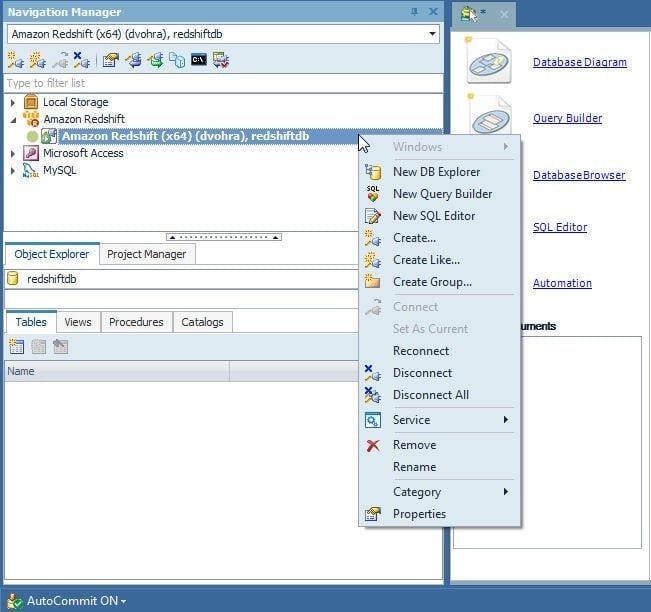Click the Database Diagram thumbnail icon
The width and height of the screenshot is (651, 612).
[x=489, y=61]
